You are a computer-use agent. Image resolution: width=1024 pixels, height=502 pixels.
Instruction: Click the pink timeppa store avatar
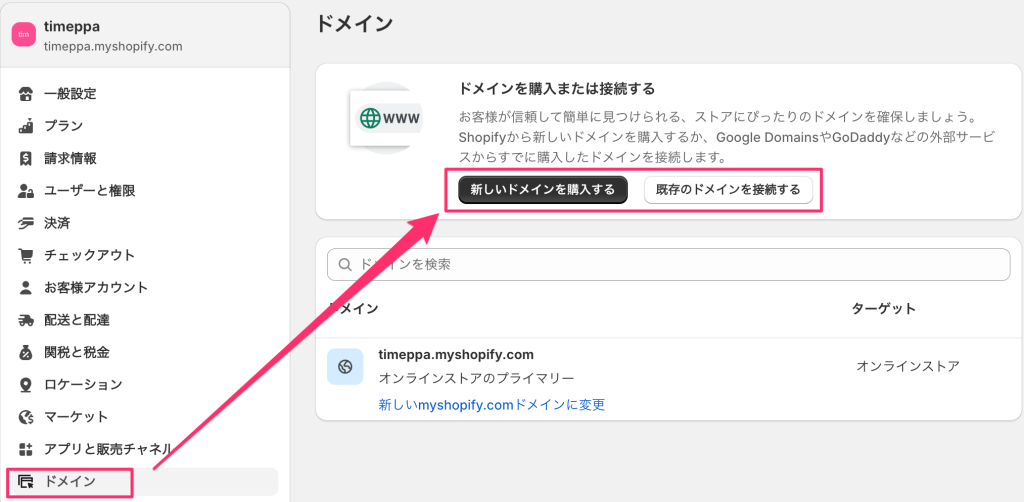tap(24, 35)
